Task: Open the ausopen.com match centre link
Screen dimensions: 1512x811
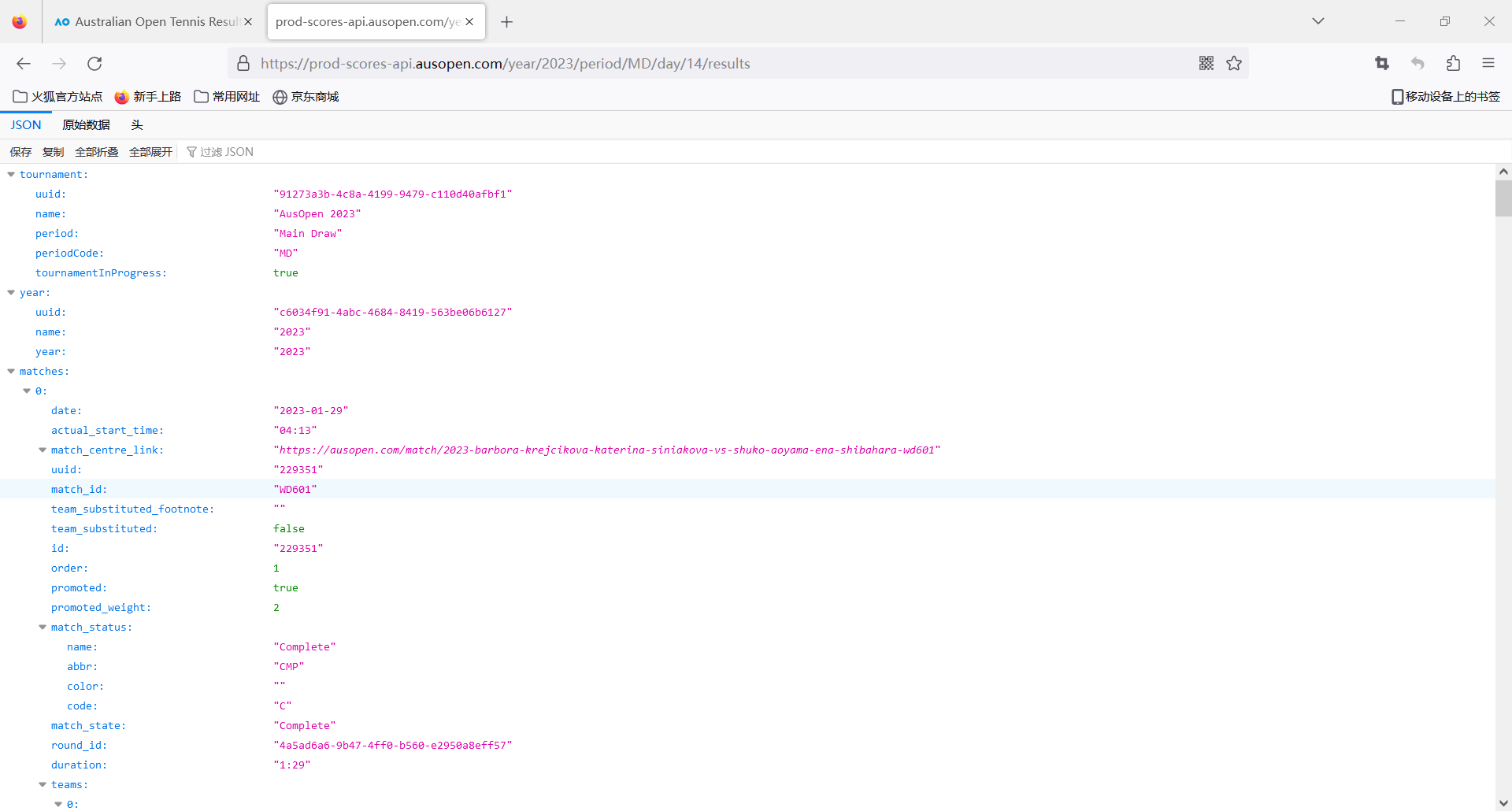Action: (607, 450)
